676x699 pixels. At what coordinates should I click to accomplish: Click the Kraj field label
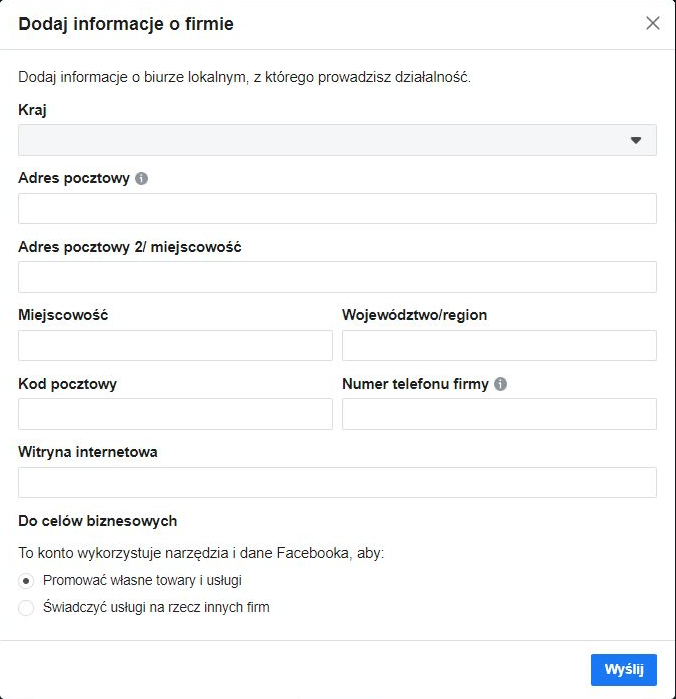[32, 110]
